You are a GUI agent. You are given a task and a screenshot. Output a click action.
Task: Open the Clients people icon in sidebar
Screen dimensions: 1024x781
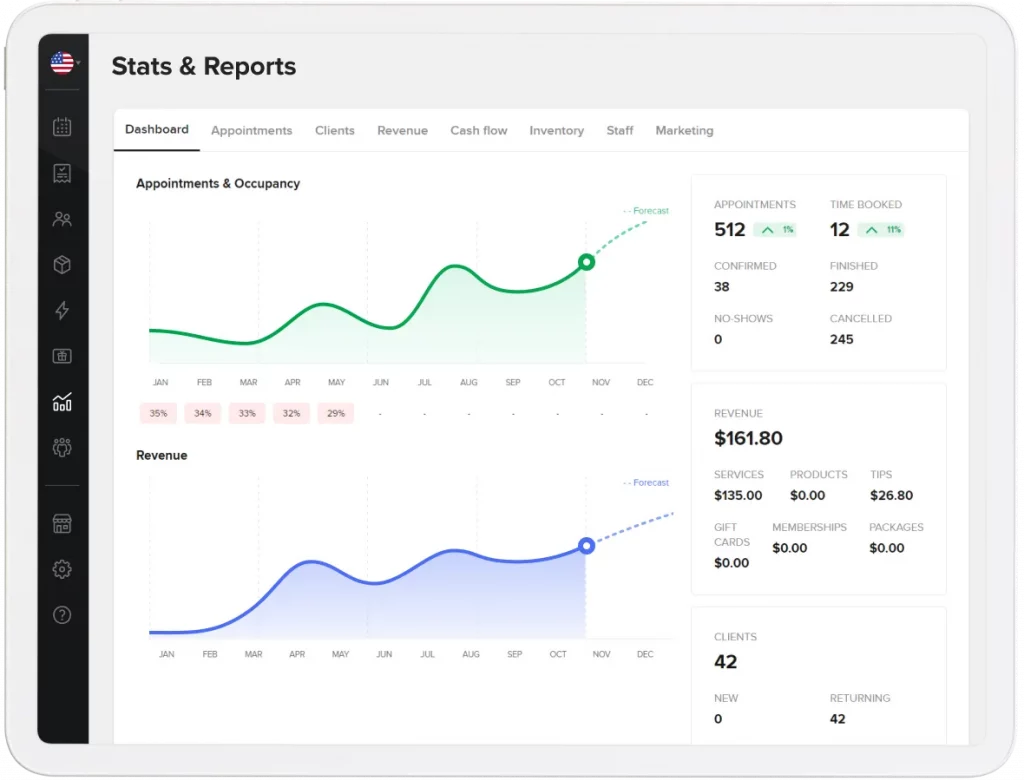click(62, 219)
